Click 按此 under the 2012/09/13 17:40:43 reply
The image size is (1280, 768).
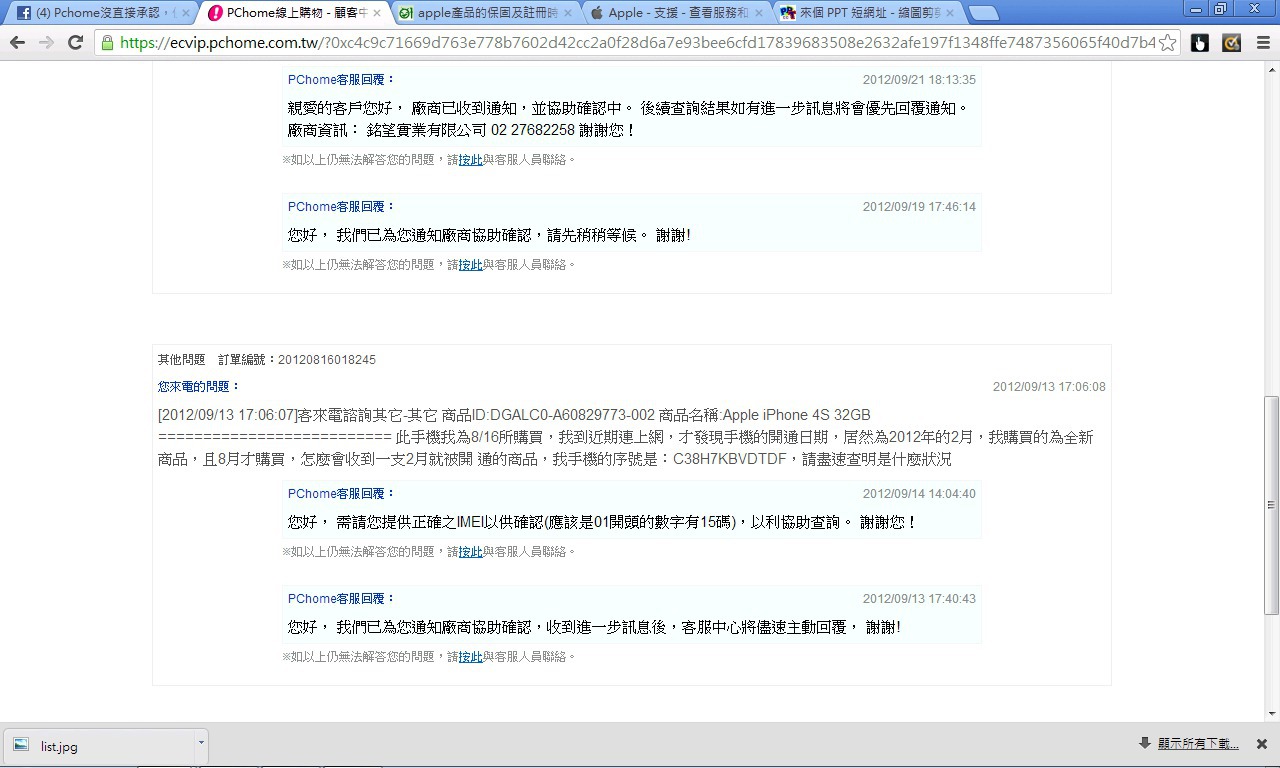[470, 657]
